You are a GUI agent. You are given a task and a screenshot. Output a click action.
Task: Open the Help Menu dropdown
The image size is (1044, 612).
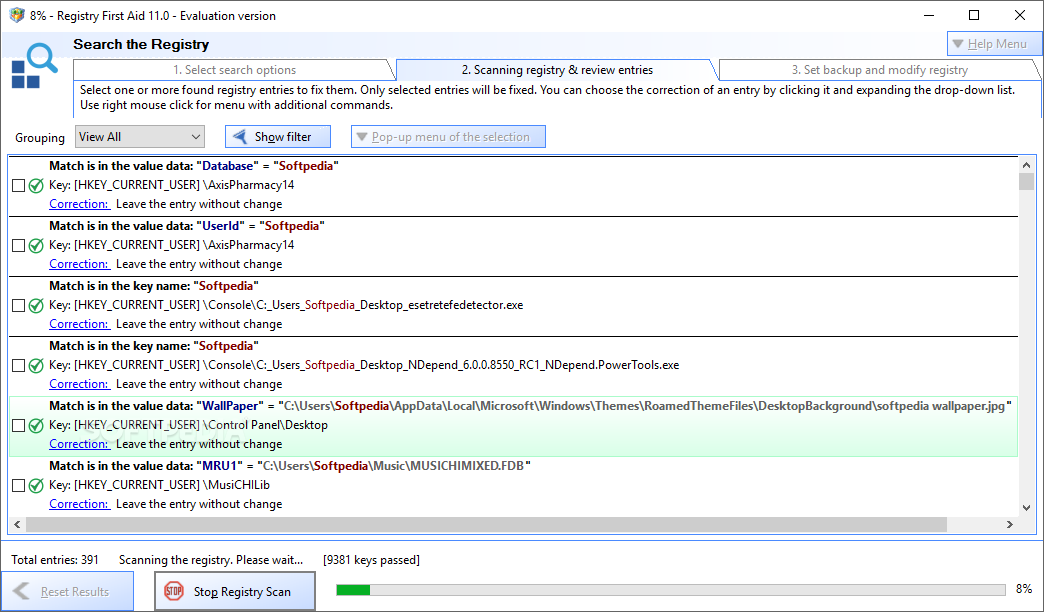click(x=994, y=44)
